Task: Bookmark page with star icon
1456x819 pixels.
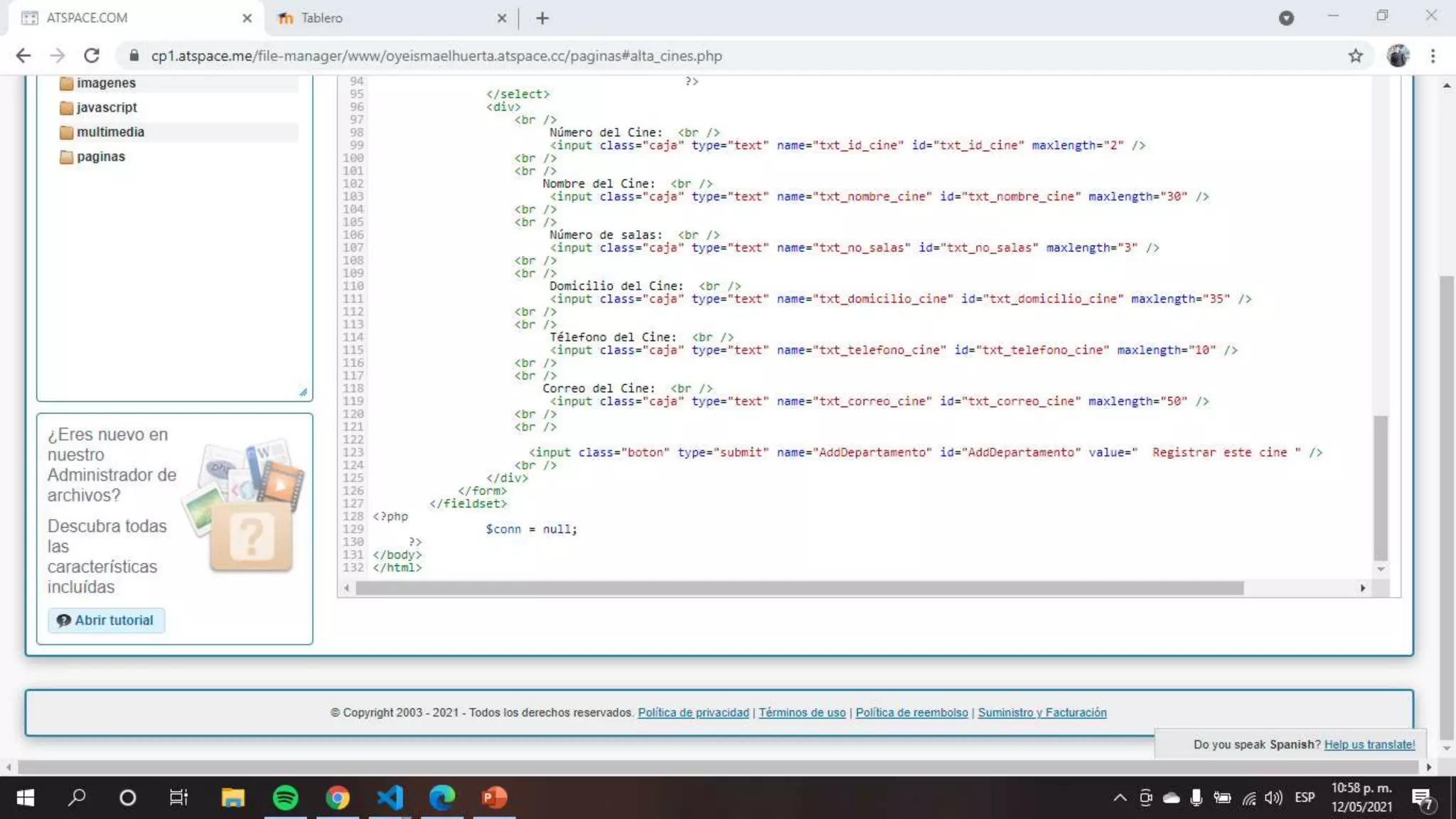Action: click(1355, 55)
